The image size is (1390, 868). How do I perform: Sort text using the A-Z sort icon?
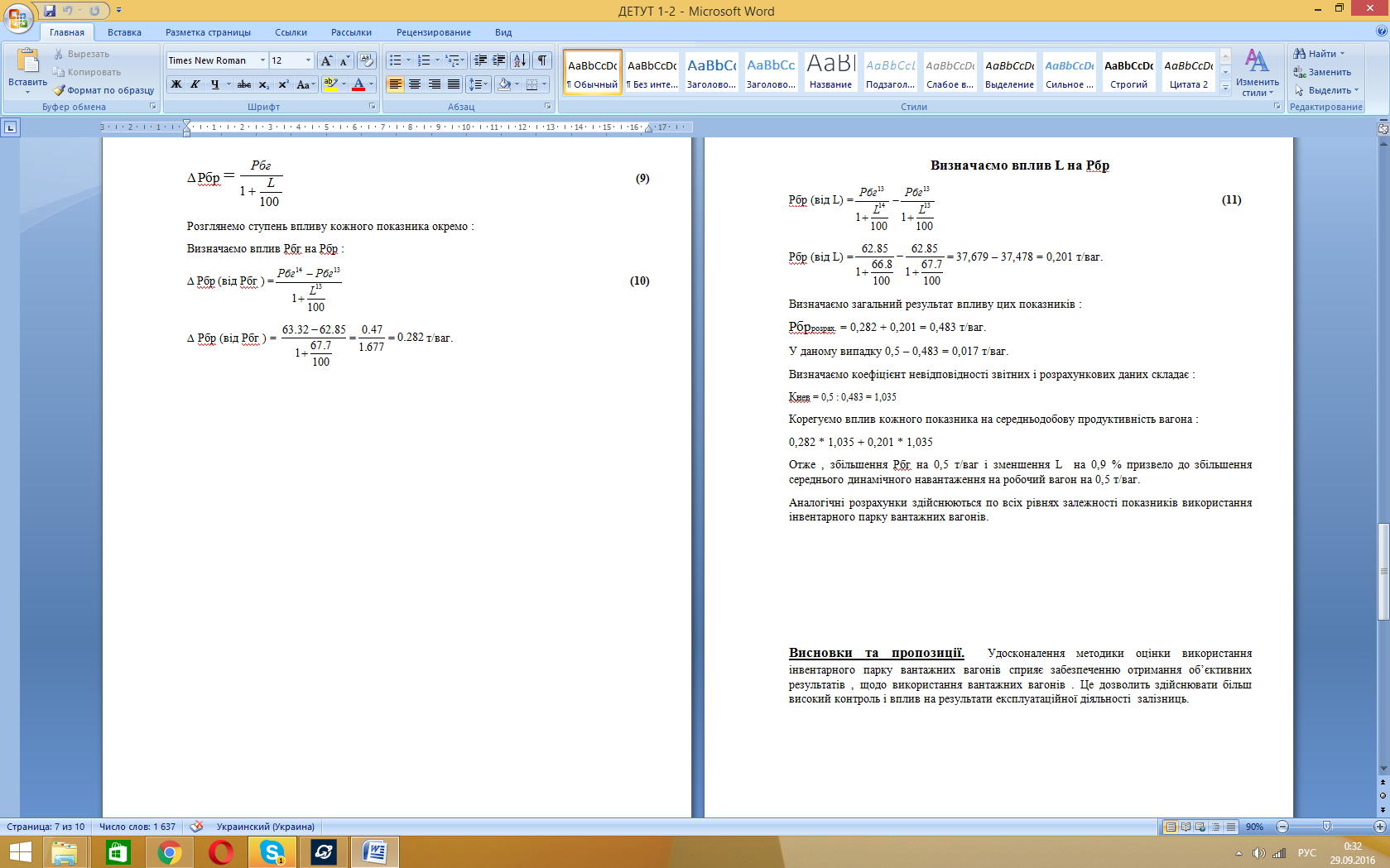[x=520, y=60]
